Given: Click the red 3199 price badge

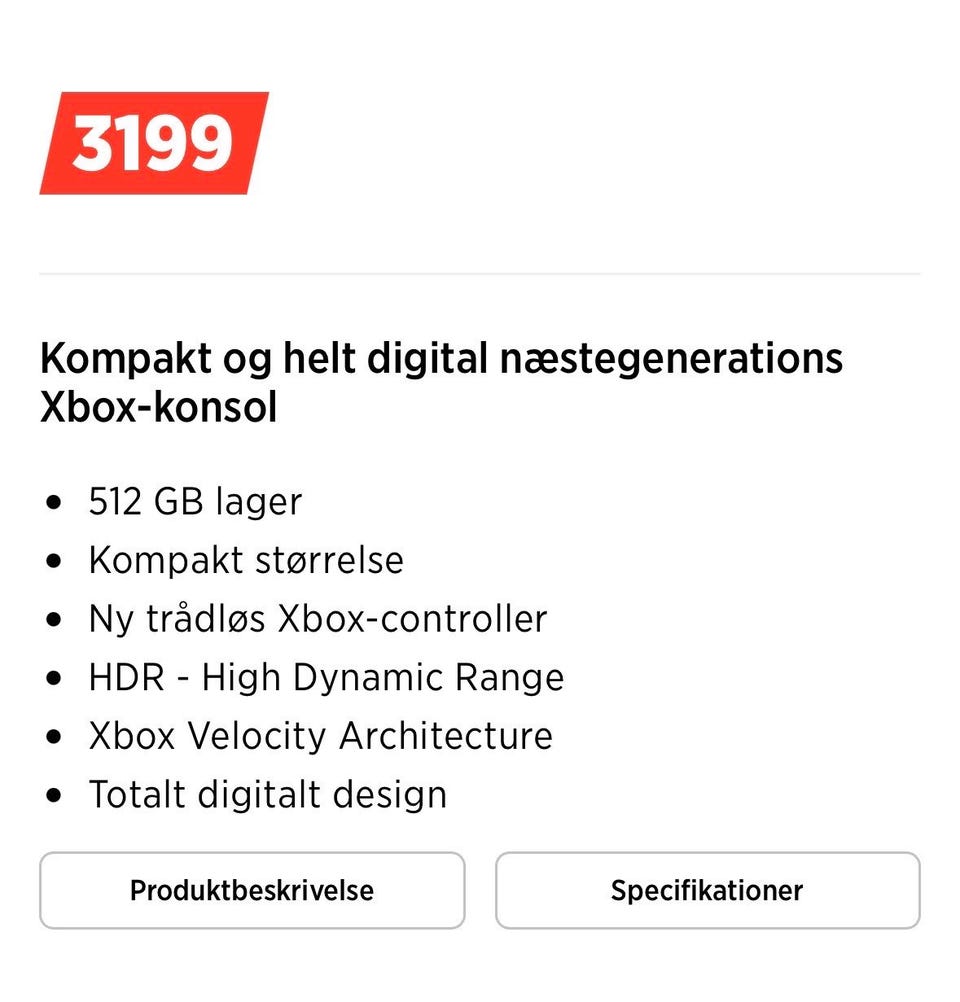Looking at the screenshot, I should coord(153,143).
